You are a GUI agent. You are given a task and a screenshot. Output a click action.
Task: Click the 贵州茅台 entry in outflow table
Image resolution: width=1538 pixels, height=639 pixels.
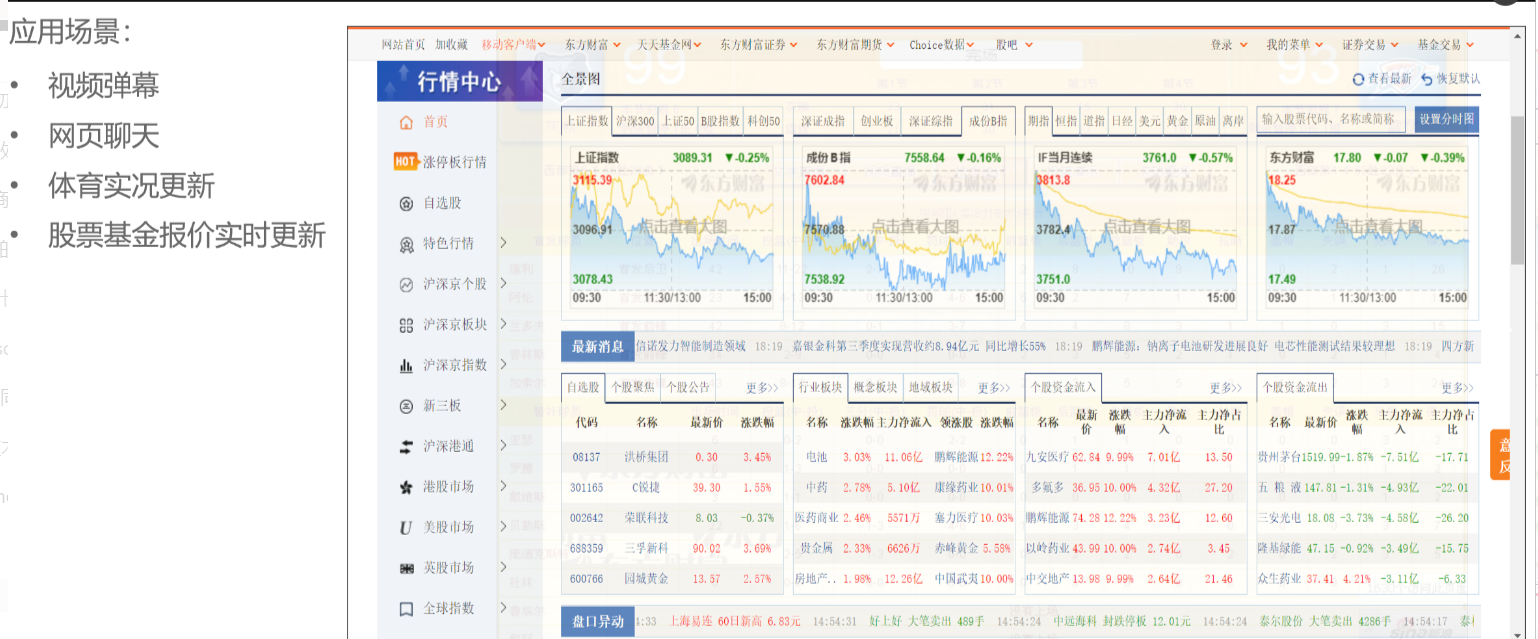coord(1280,457)
